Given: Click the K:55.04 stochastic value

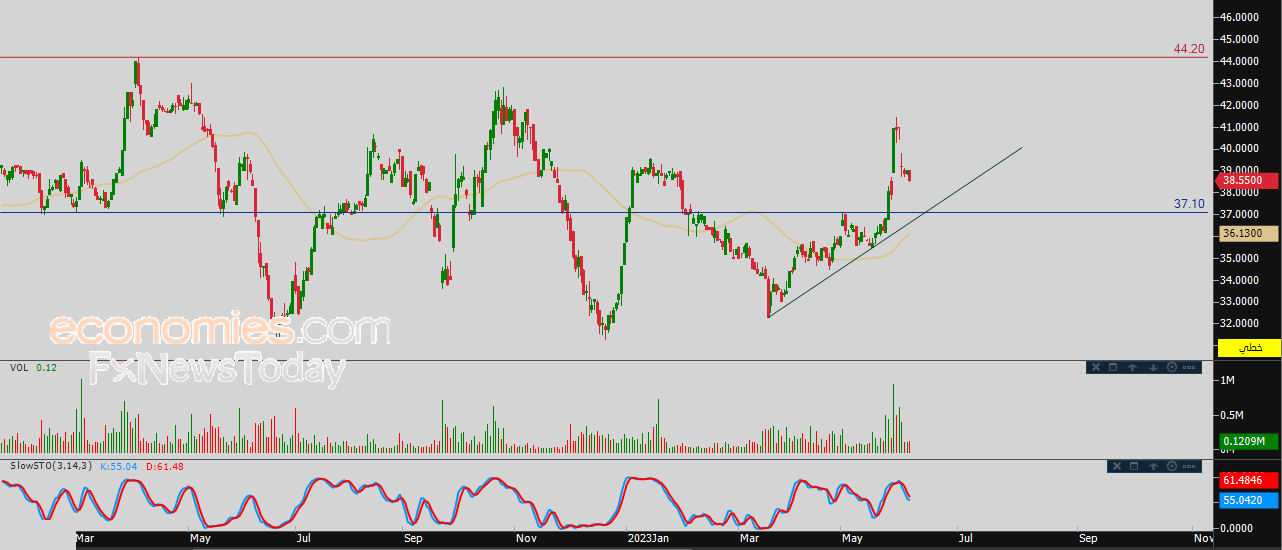Looking at the screenshot, I should [120, 466].
